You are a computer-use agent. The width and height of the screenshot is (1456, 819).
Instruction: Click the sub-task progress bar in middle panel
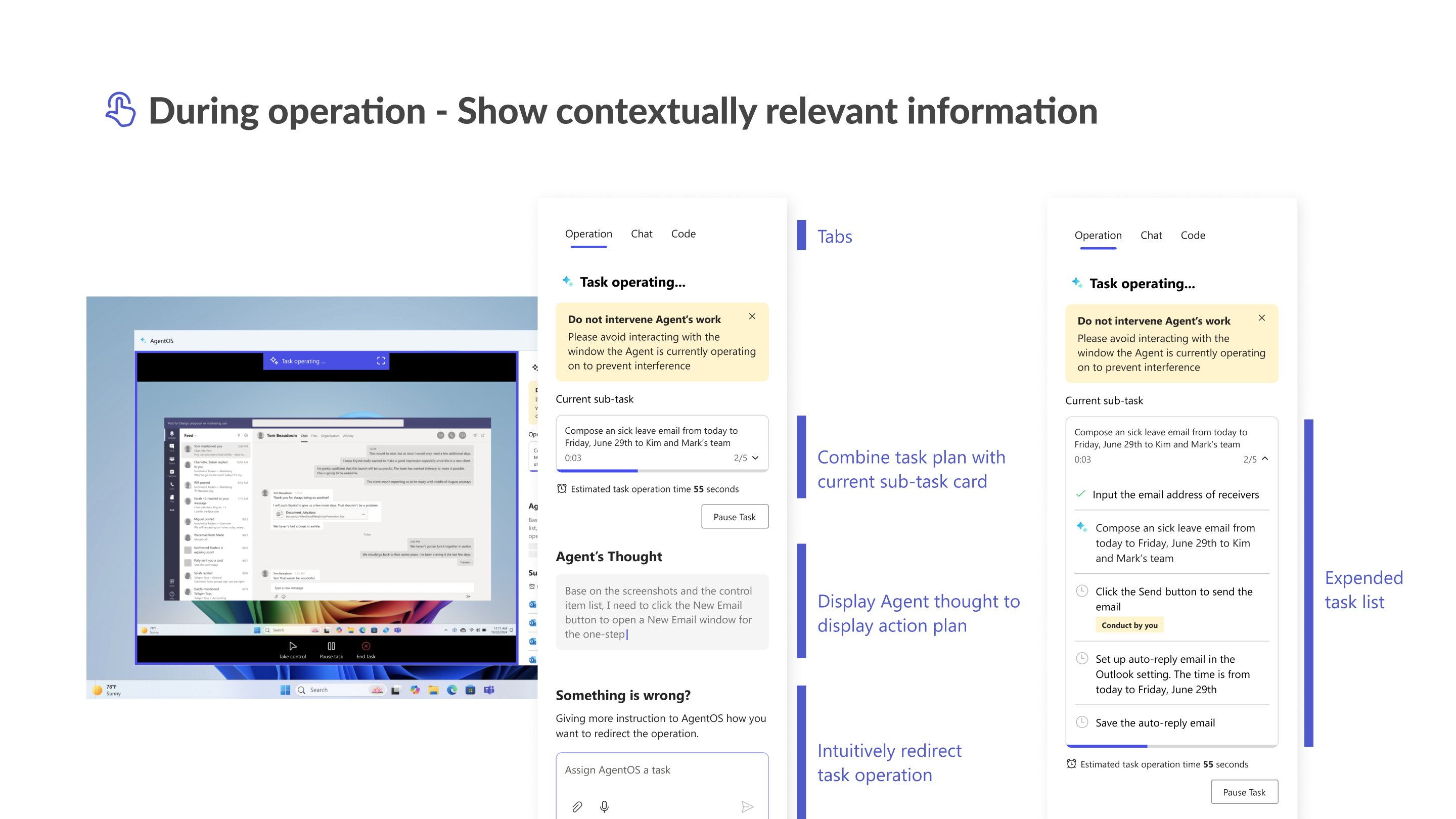pos(662,470)
